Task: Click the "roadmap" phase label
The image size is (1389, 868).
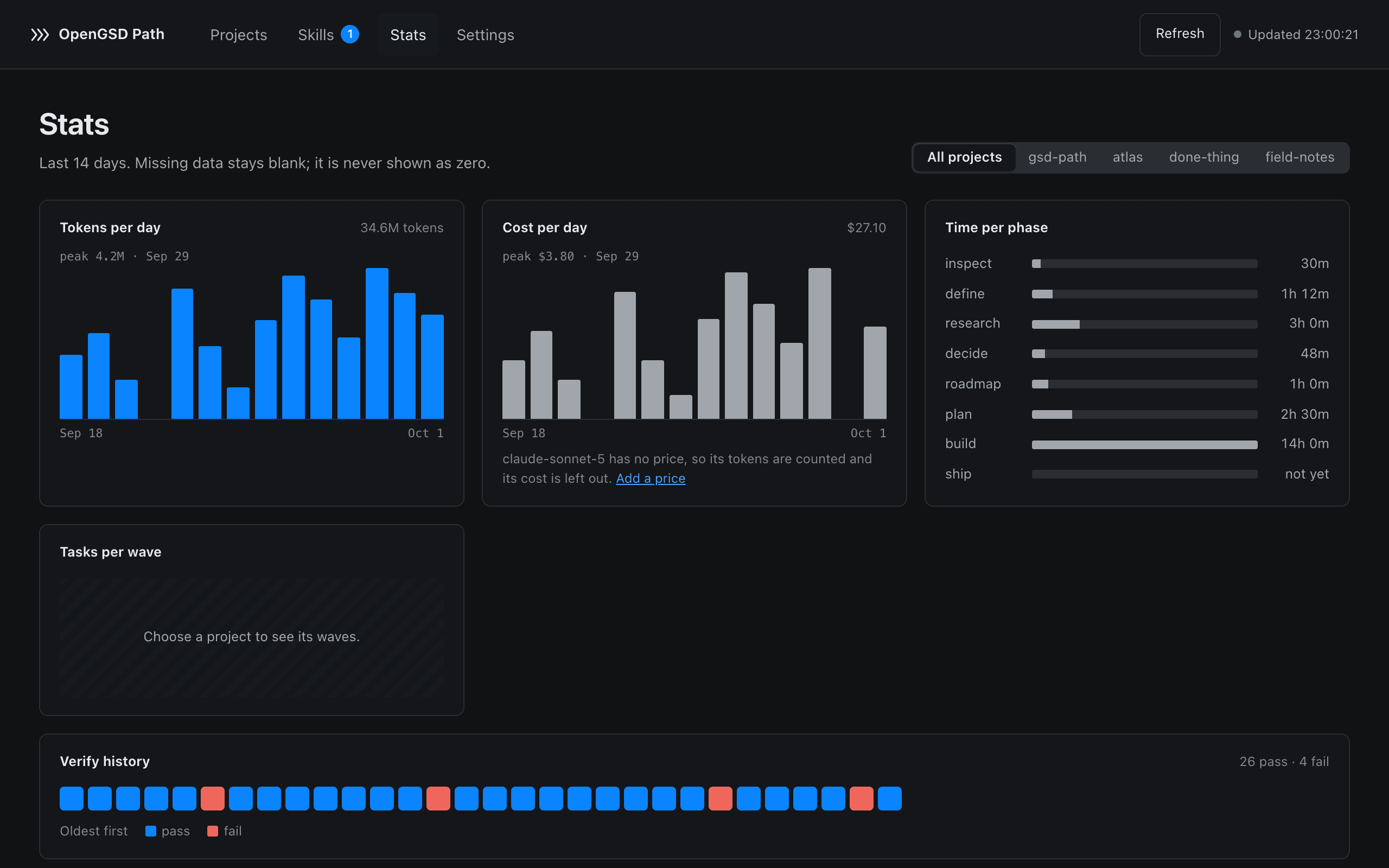Action: click(x=973, y=384)
